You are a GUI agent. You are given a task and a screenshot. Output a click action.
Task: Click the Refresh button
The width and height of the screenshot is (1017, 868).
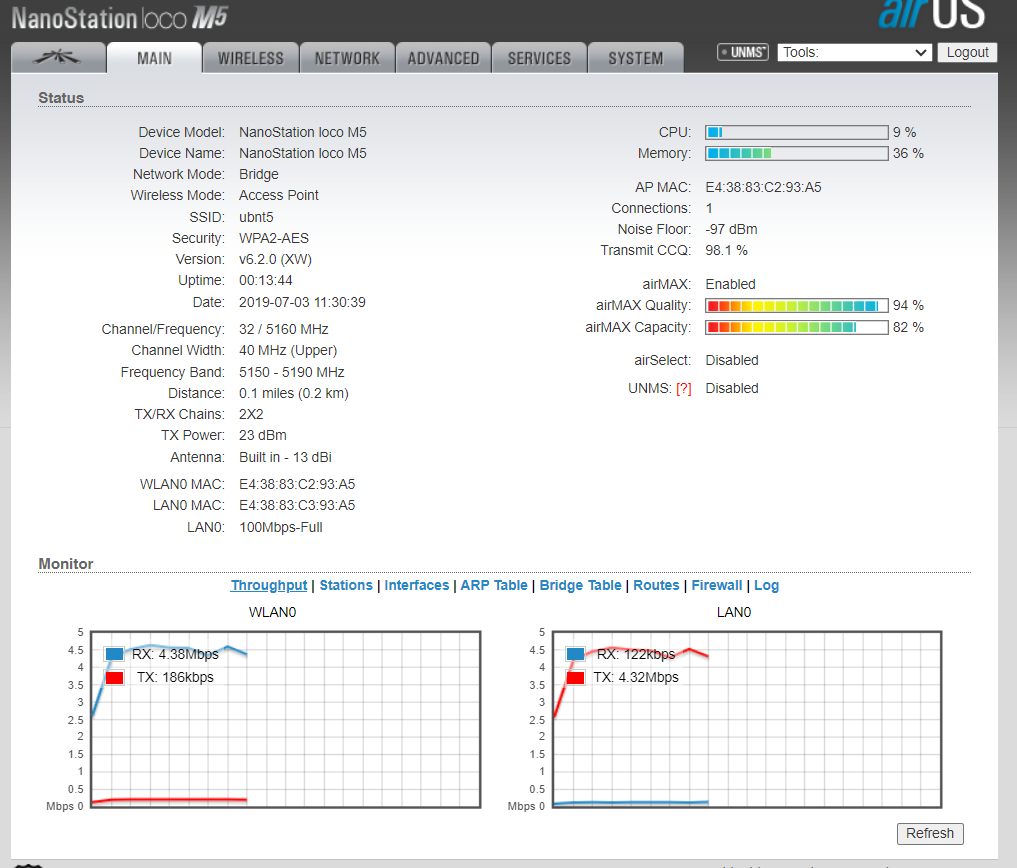coord(930,834)
